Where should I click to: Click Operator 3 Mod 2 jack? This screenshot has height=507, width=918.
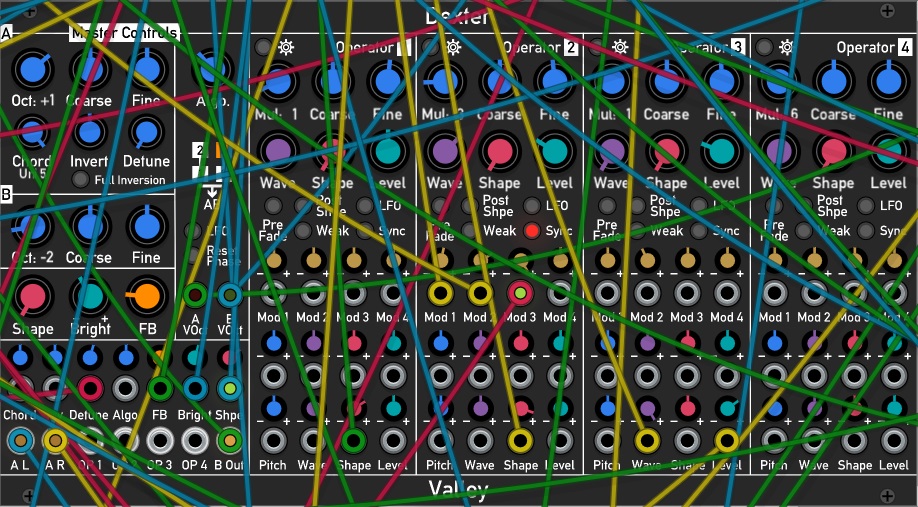tap(647, 293)
